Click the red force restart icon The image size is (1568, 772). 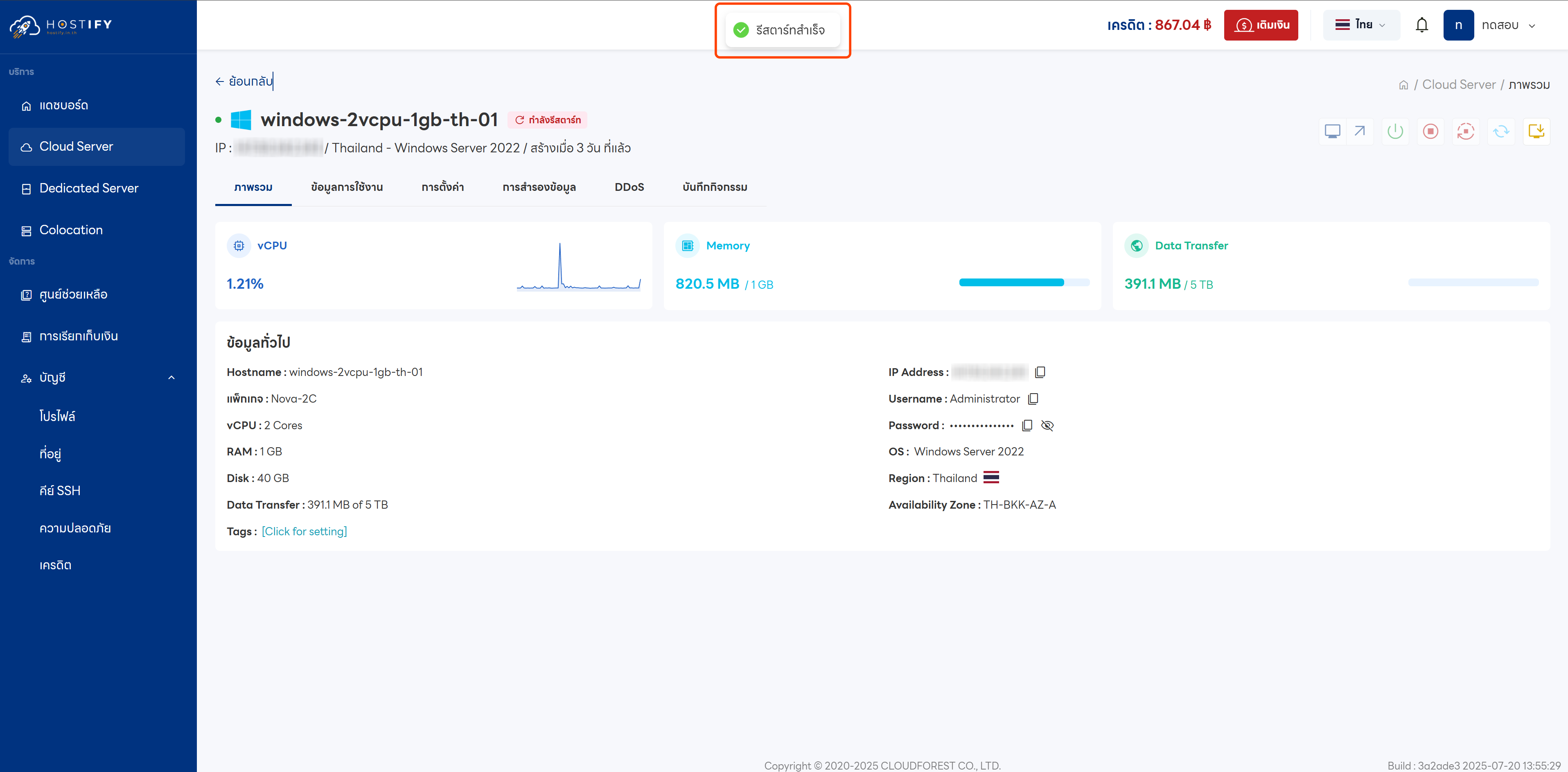click(1466, 131)
